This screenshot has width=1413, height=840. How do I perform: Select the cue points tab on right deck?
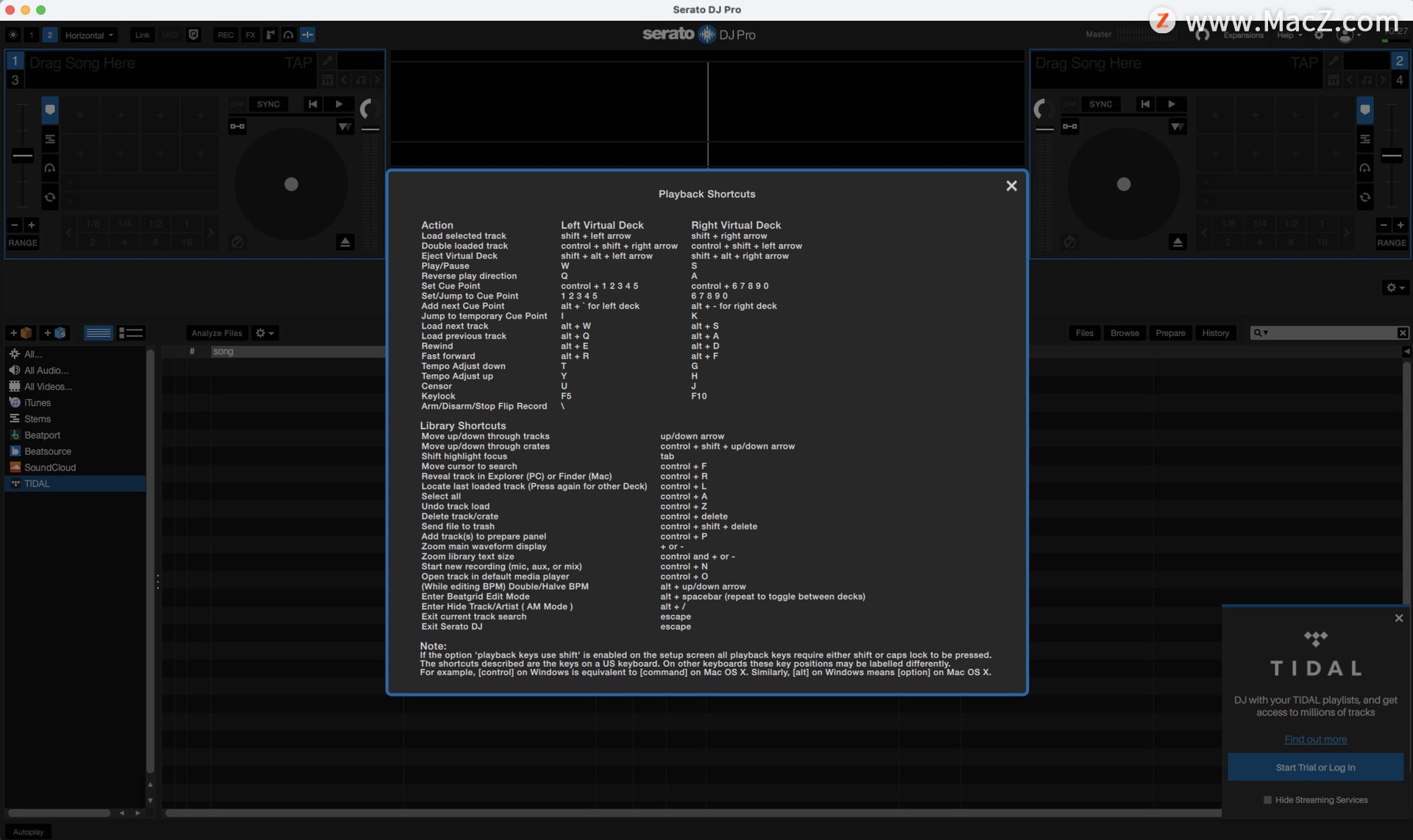tap(1364, 110)
